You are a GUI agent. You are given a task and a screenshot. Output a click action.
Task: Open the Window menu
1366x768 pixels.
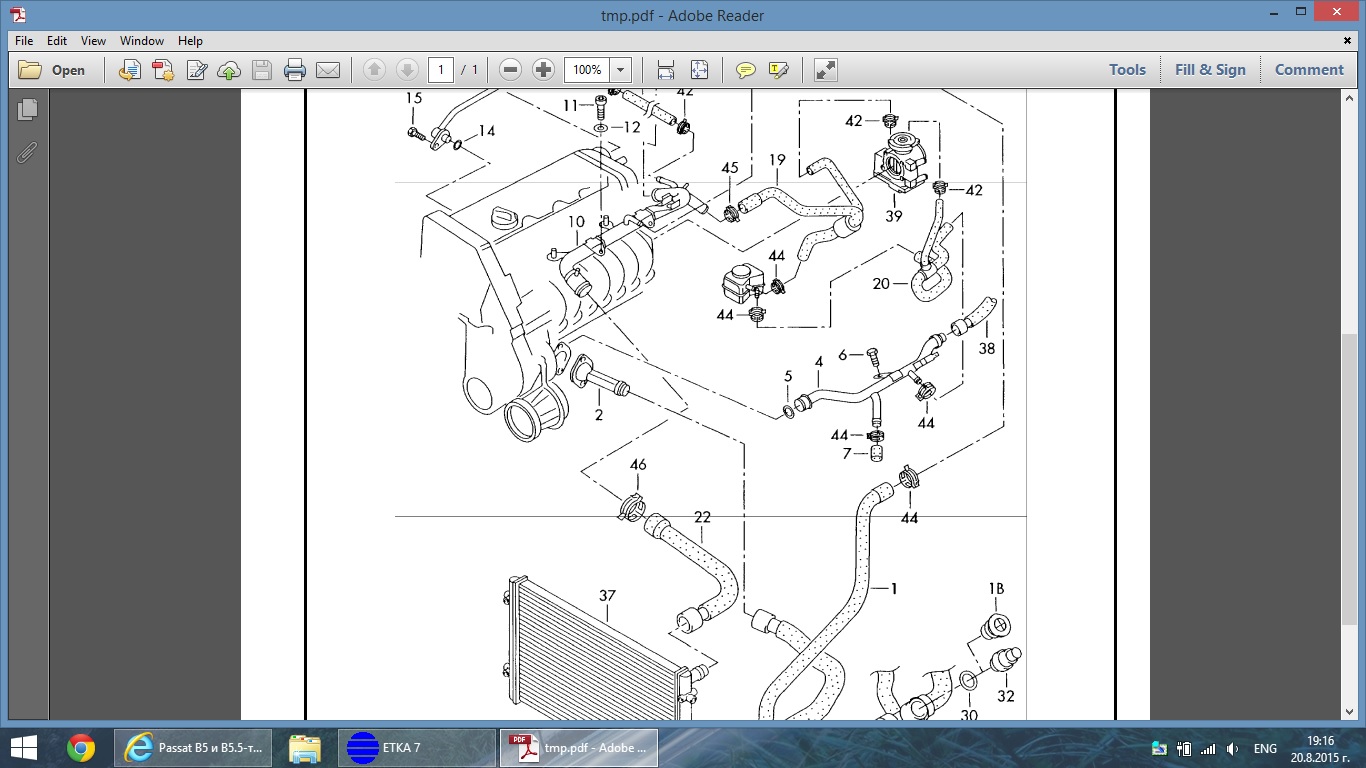pyautogui.click(x=142, y=41)
